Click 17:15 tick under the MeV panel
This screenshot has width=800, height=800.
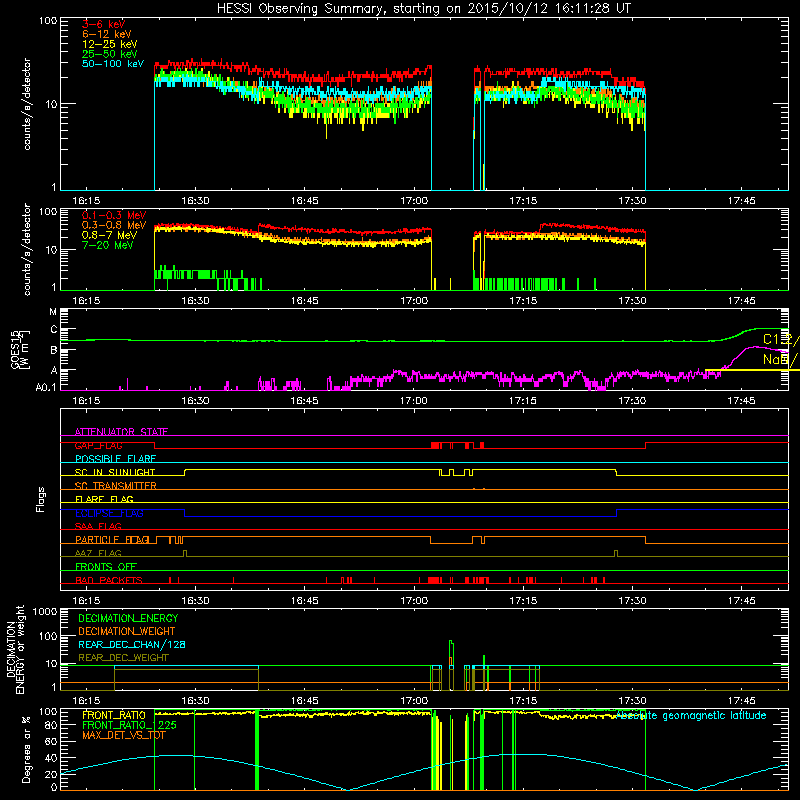523,301
